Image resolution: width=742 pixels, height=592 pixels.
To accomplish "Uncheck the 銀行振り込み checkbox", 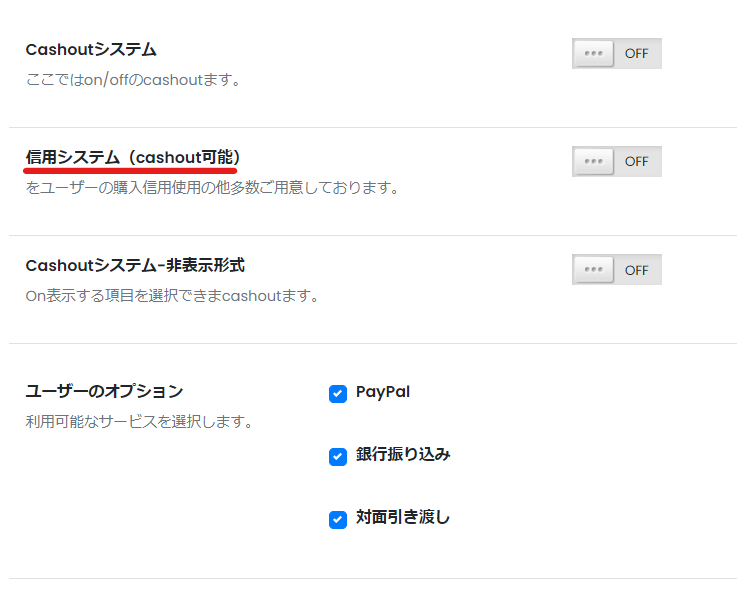I will pyautogui.click(x=338, y=457).
